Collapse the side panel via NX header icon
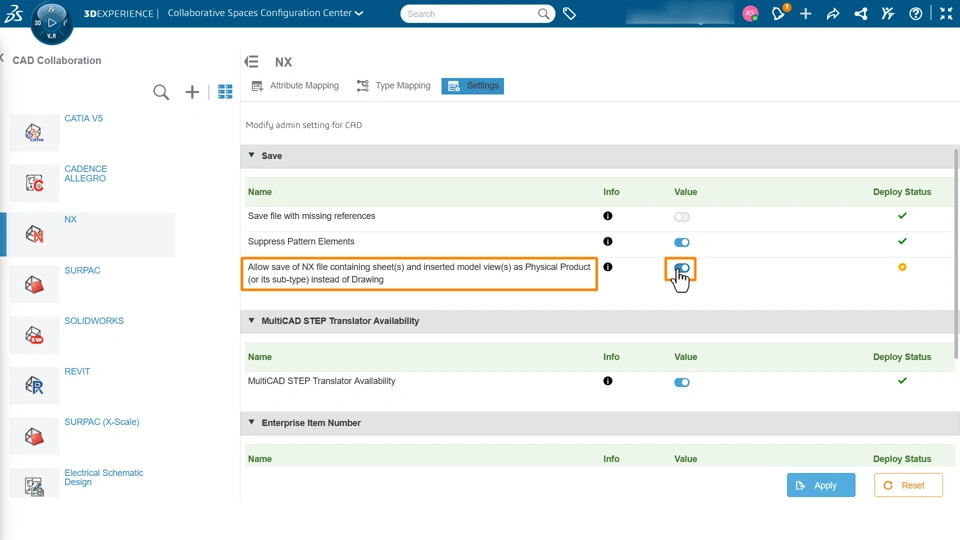This screenshot has height=540, width=960. [x=251, y=61]
